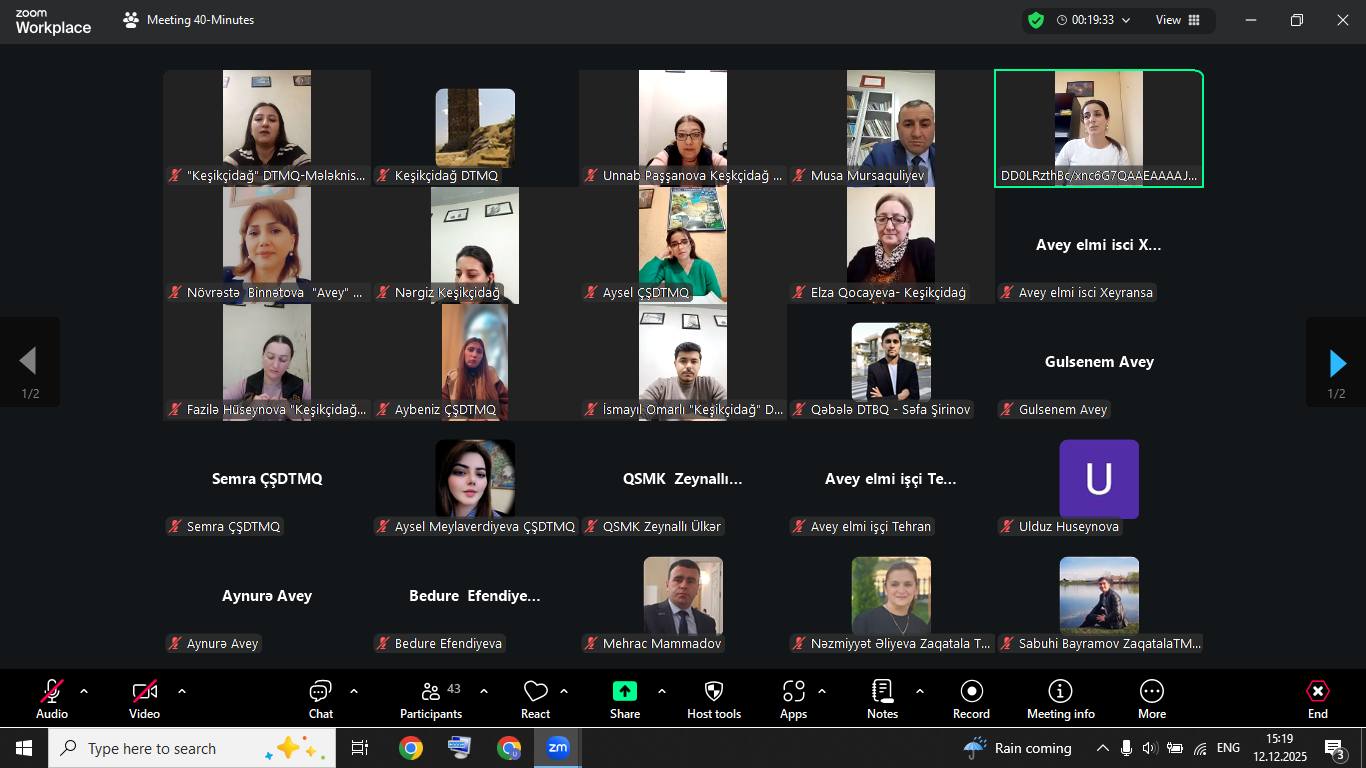Image resolution: width=1366 pixels, height=768 pixels.
Task: Start screen sharing with Share
Action: click(624, 698)
